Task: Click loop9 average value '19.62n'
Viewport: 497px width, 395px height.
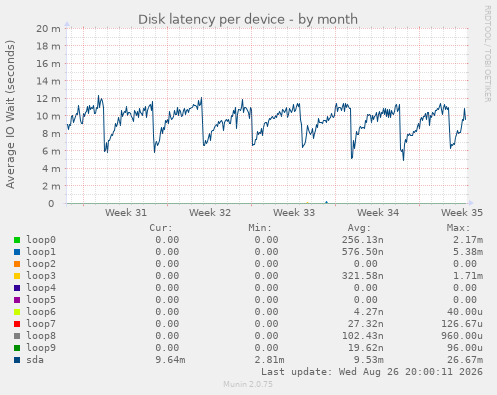Action: point(366,348)
